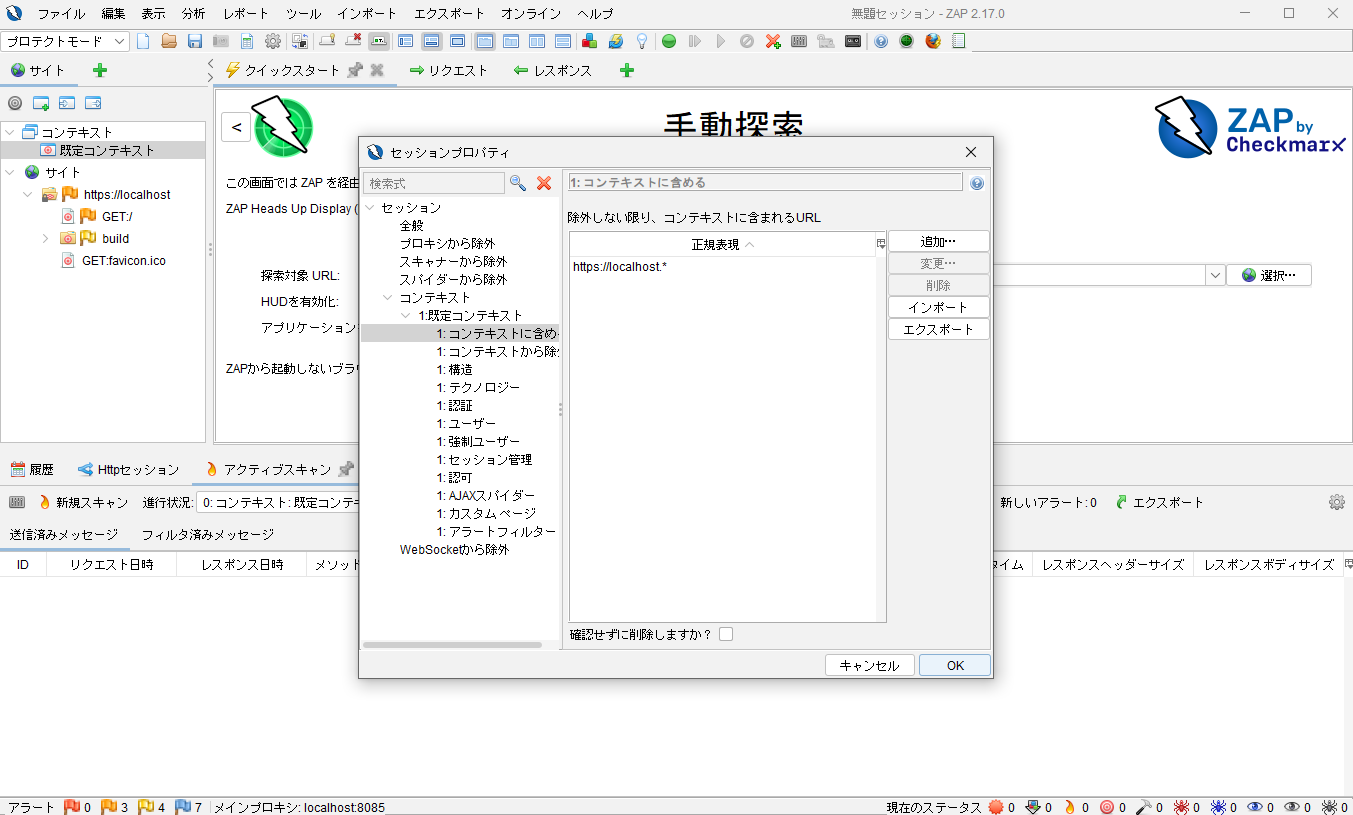1353x815 pixels.
Task: Switch to the 履歴 tab
Action: point(32,469)
